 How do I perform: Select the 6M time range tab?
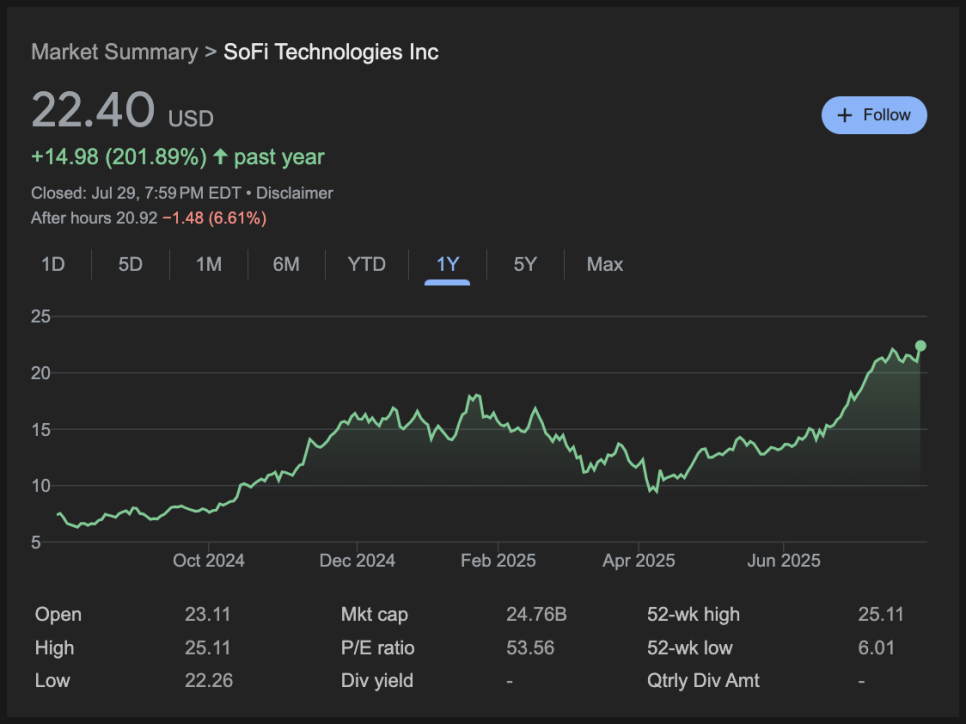pyautogui.click(x=286, y=264)
